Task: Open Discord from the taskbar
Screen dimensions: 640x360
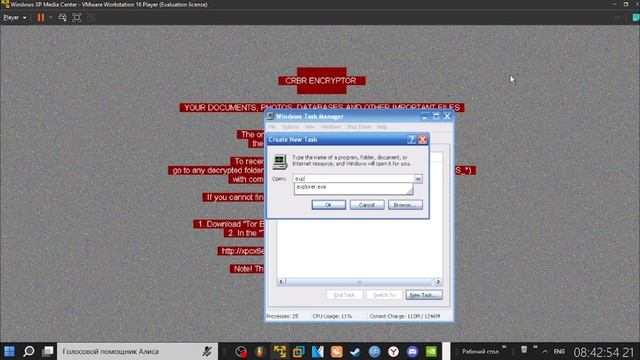Action: pyautogui.click(x=412, y=351)
